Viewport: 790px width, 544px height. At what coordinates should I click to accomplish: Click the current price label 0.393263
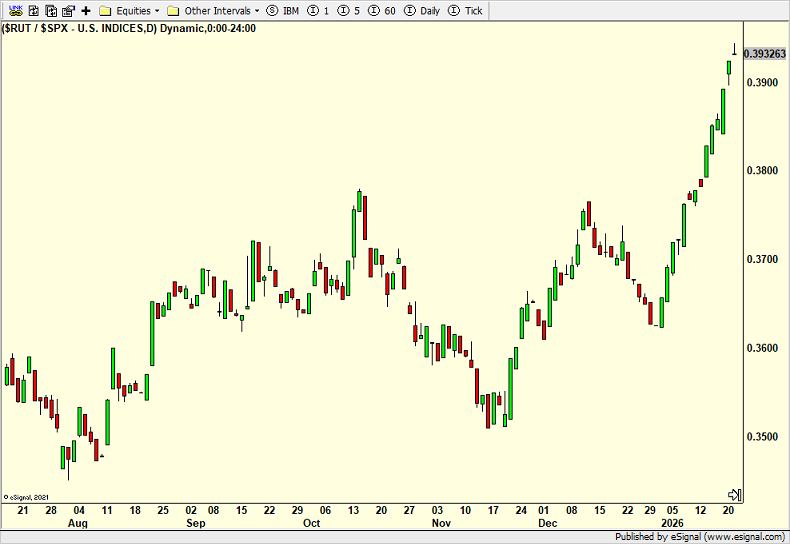tap(765, 54)
